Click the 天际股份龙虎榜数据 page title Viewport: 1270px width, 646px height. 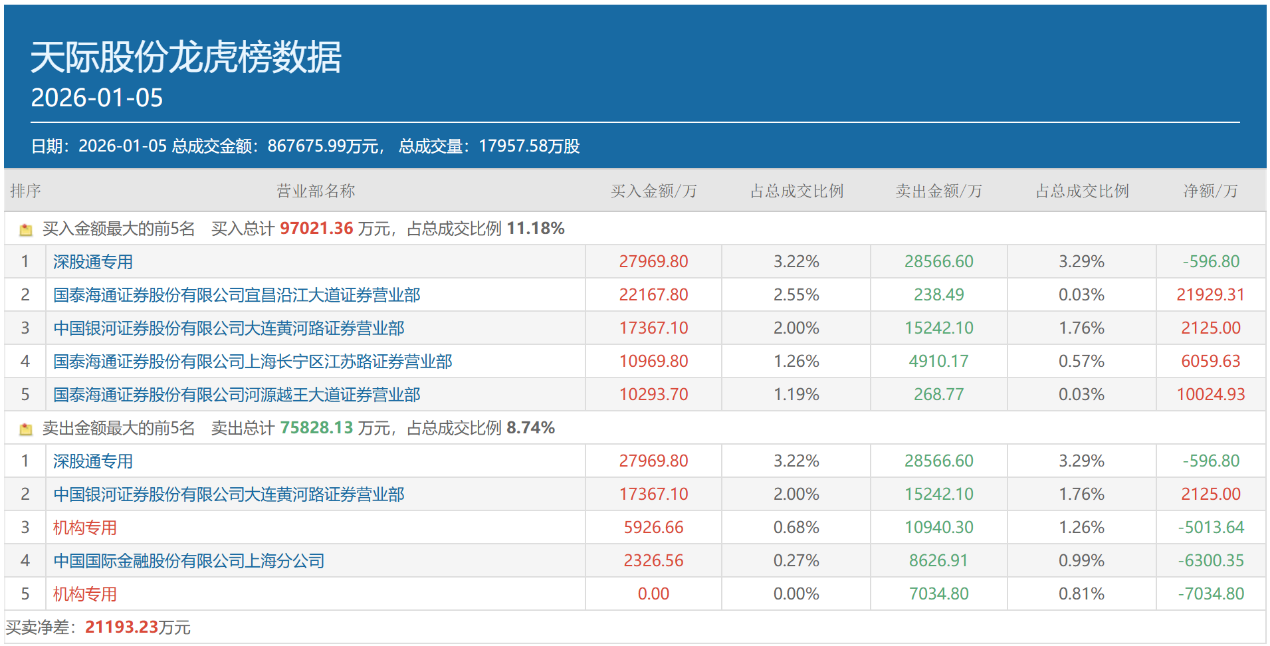(x=186, y=58)
